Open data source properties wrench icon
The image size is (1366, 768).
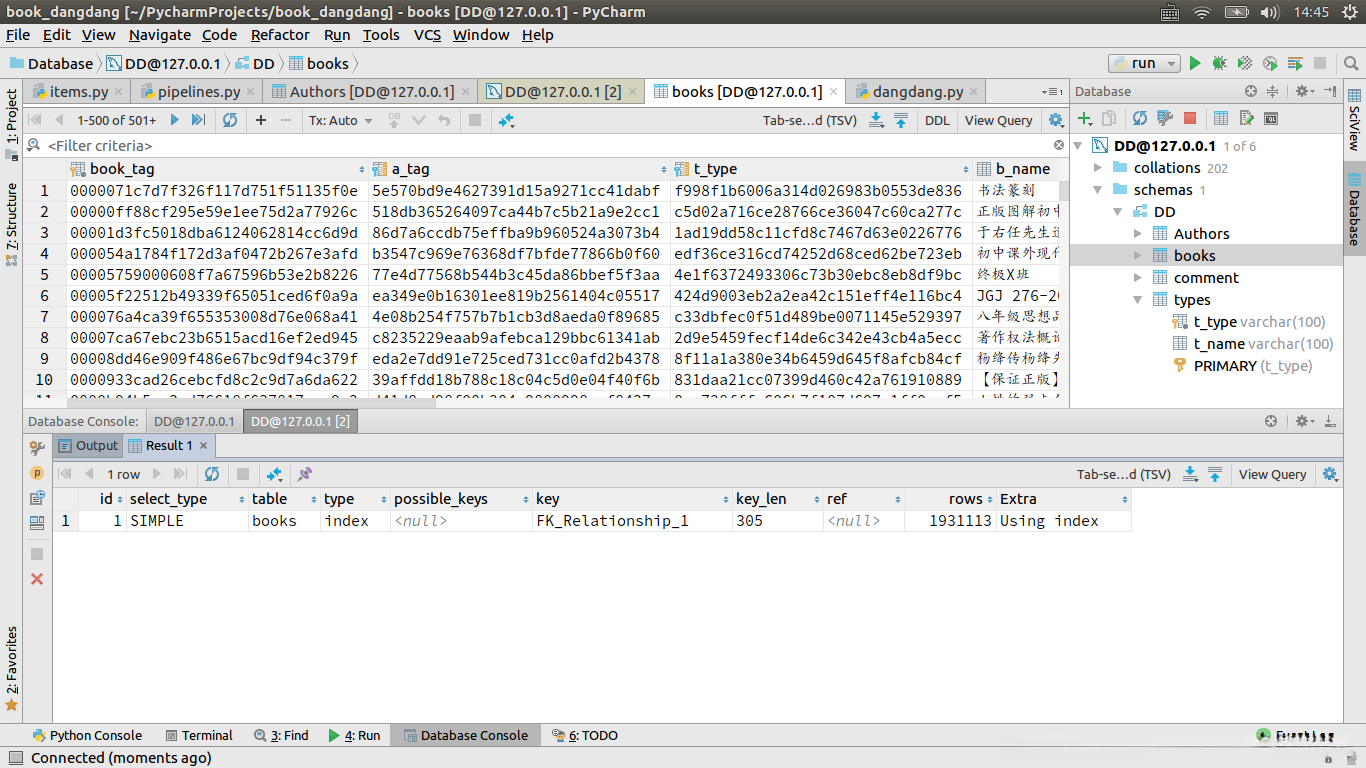[x=1164, y=118]
